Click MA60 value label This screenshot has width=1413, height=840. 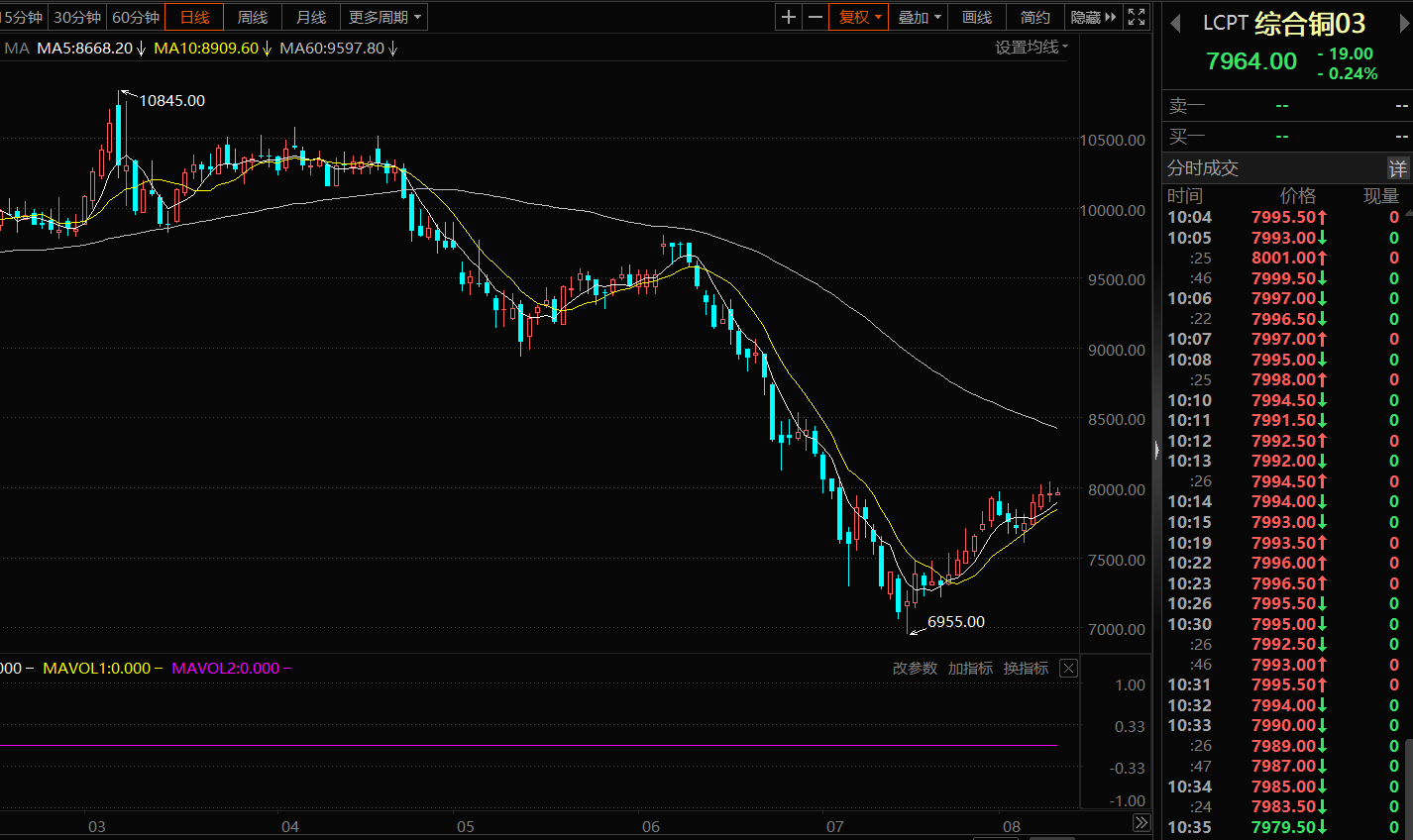pos(339,48)
